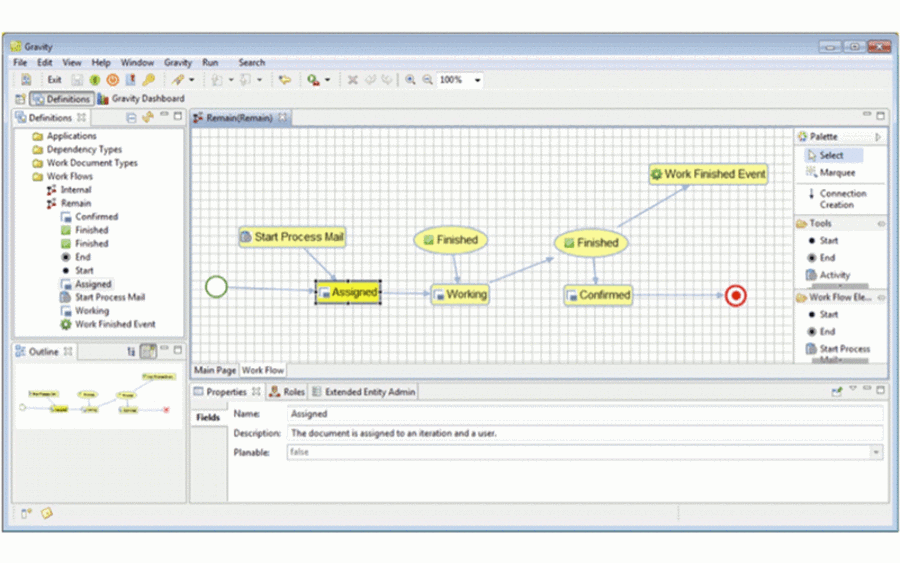
Task: Open the Roles tab
Action: [x=288, y=392]
